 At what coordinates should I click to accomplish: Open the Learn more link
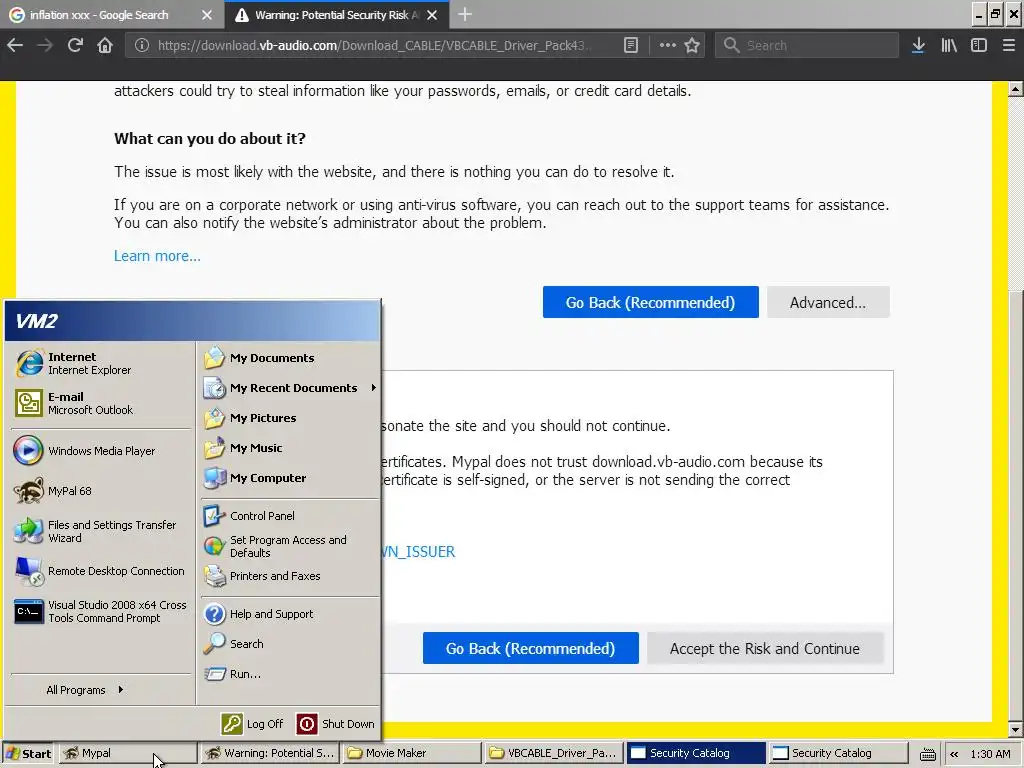[157, 256]
